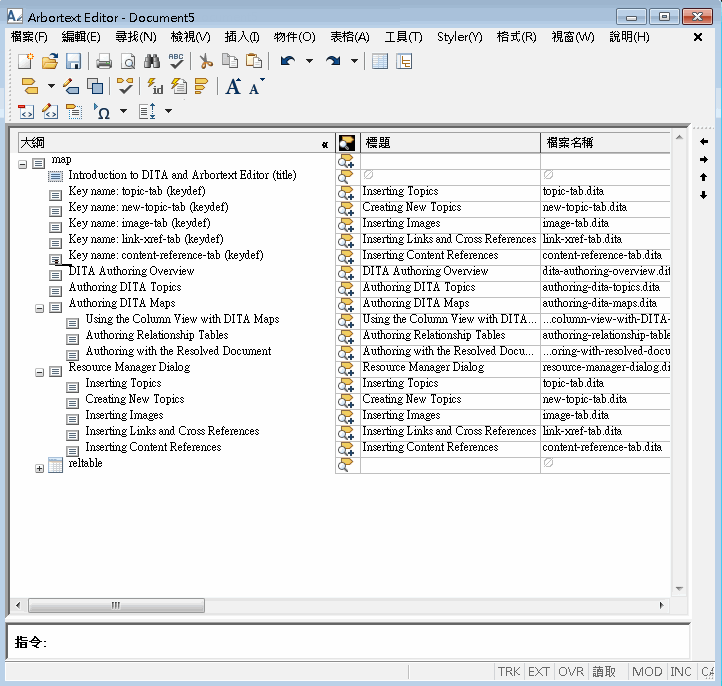
Task: Click the vertical scrollbar down arrow
Action: click(x=679, y=589)
